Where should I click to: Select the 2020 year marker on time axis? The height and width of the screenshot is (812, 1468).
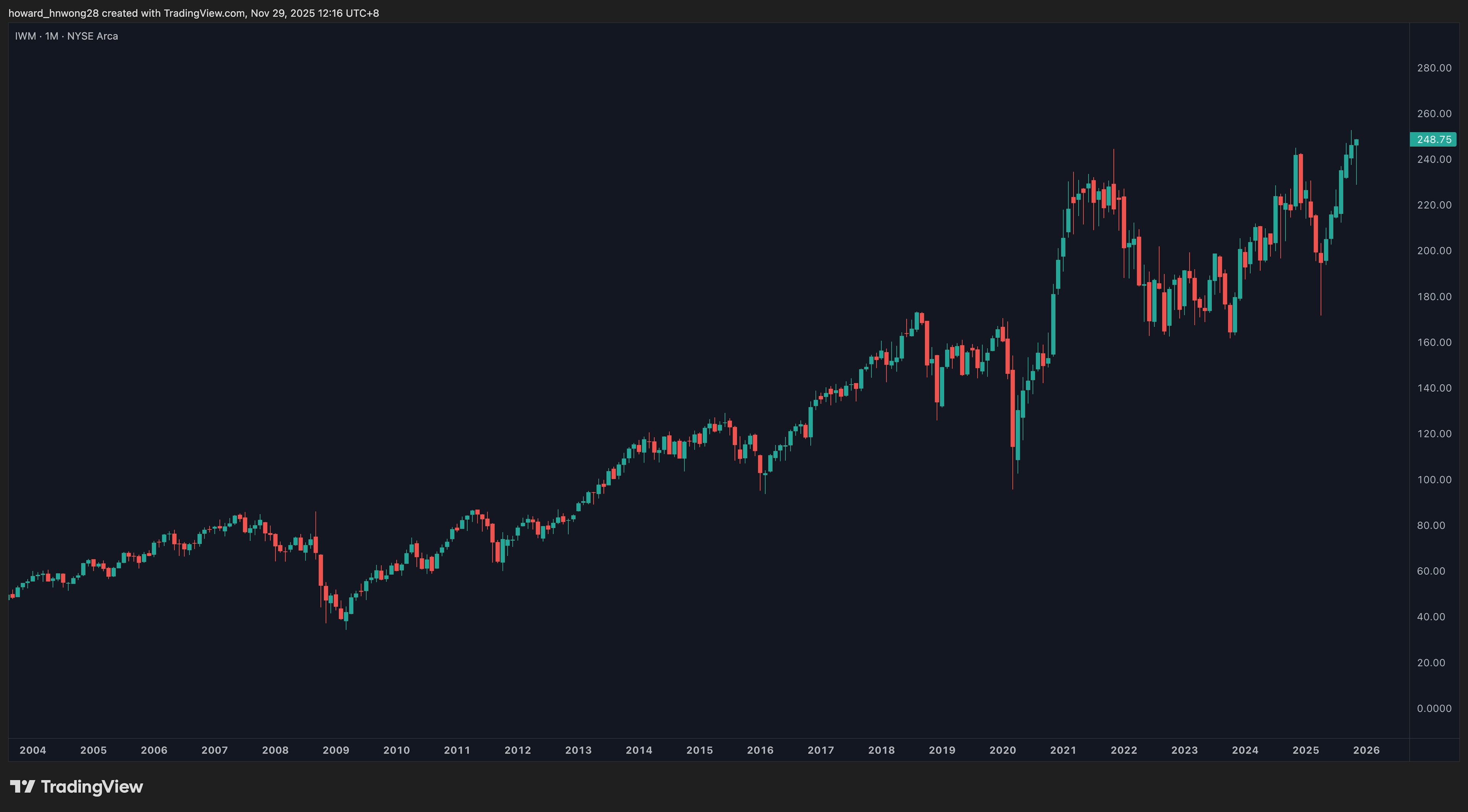[1002, 750]
